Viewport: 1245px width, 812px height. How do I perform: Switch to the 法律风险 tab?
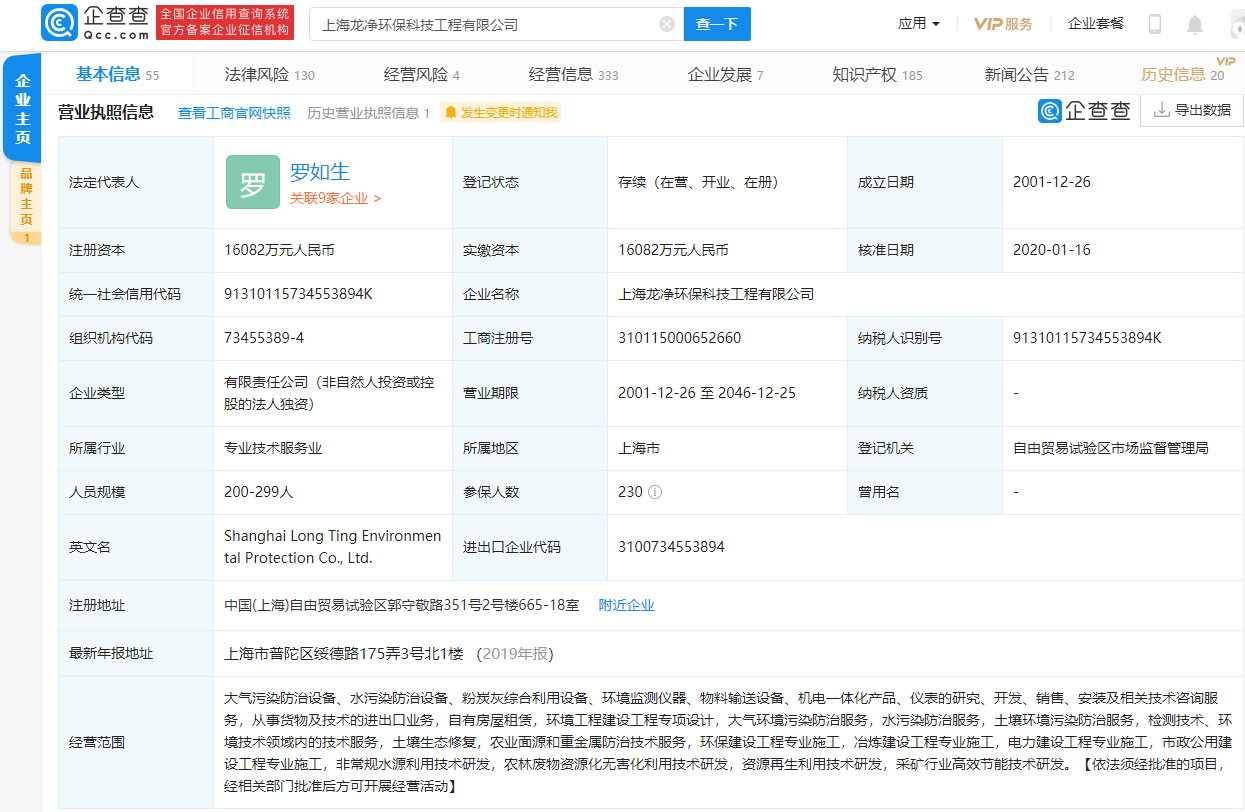point(269,75)
